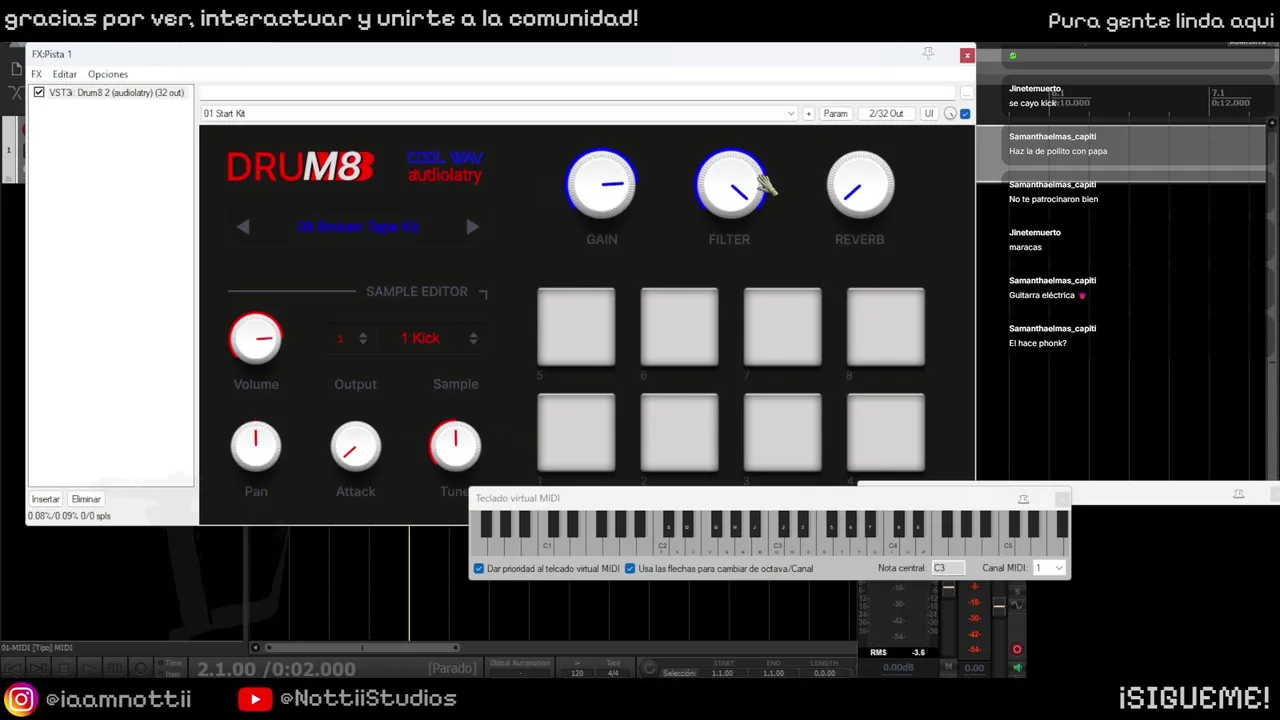Click the FILTER knob

tap(730, 186)
